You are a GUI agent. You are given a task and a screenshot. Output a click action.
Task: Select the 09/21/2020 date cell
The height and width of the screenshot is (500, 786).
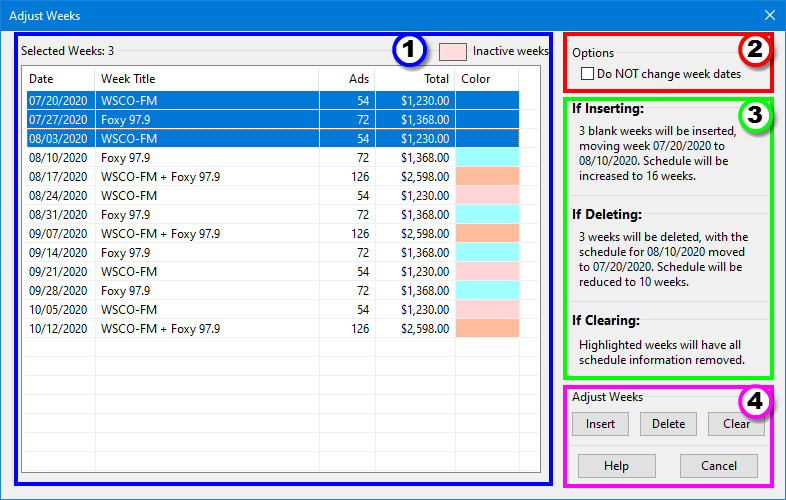click(58, 272)
